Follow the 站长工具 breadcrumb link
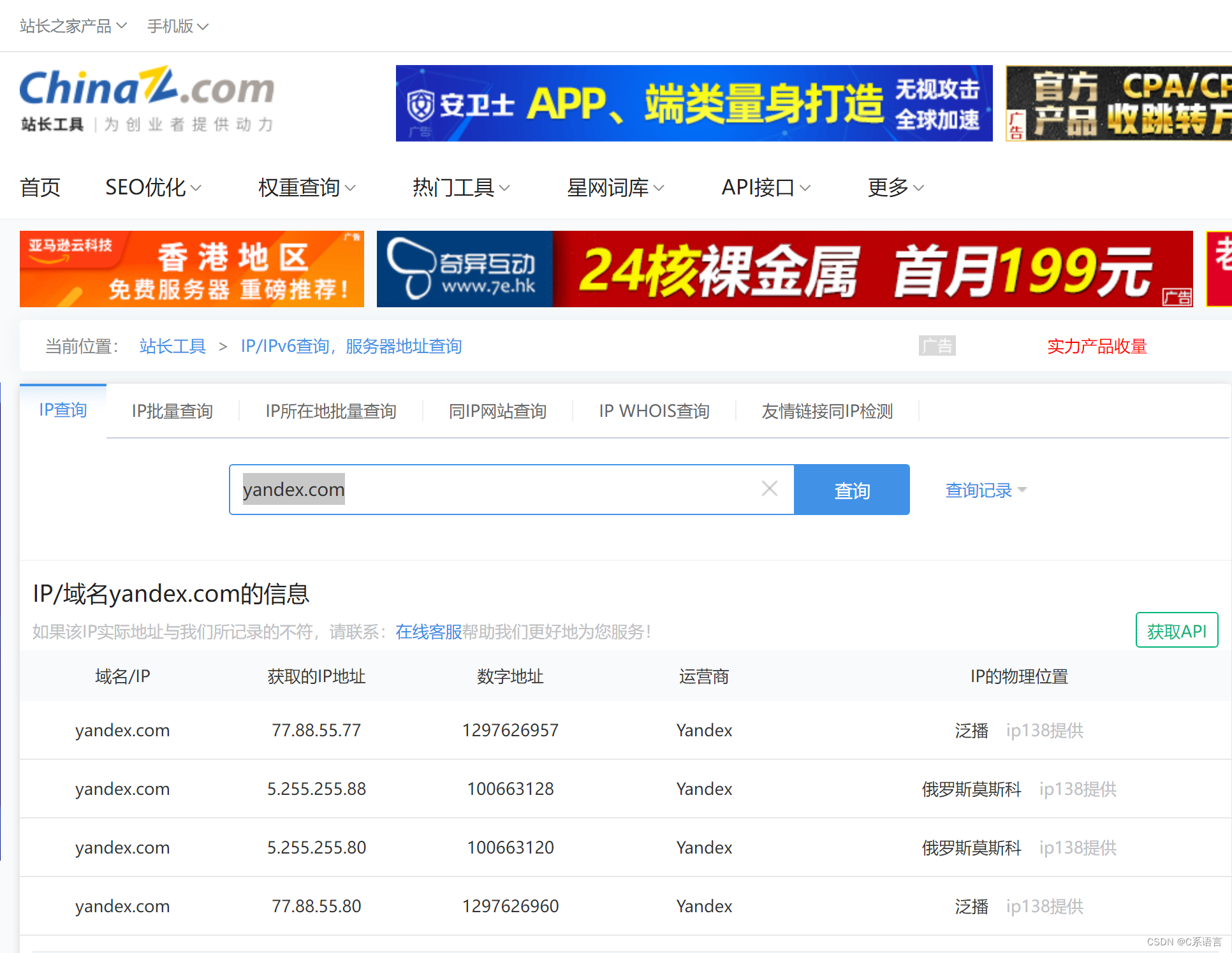The height and width of the screenshot is (953, 1232). click(x=173, y=346)
